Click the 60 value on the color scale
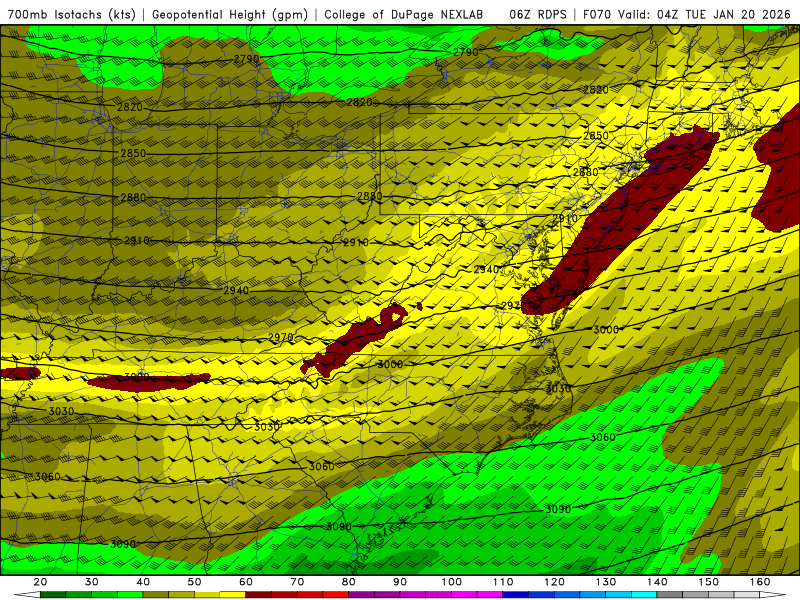Screen dimensions: 800x600 coord(246,582)
